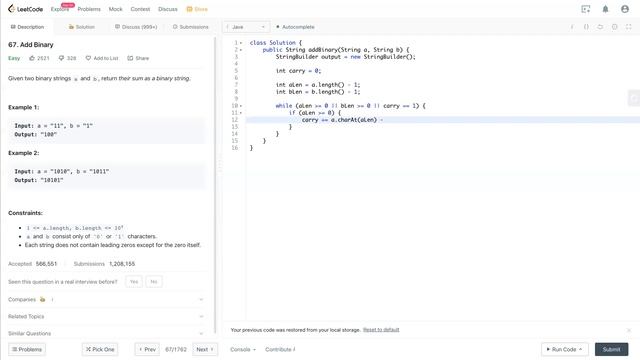Toggle the Autocomplete option
640x360 pixels.
pyautogui.click(x=295, y=27)
